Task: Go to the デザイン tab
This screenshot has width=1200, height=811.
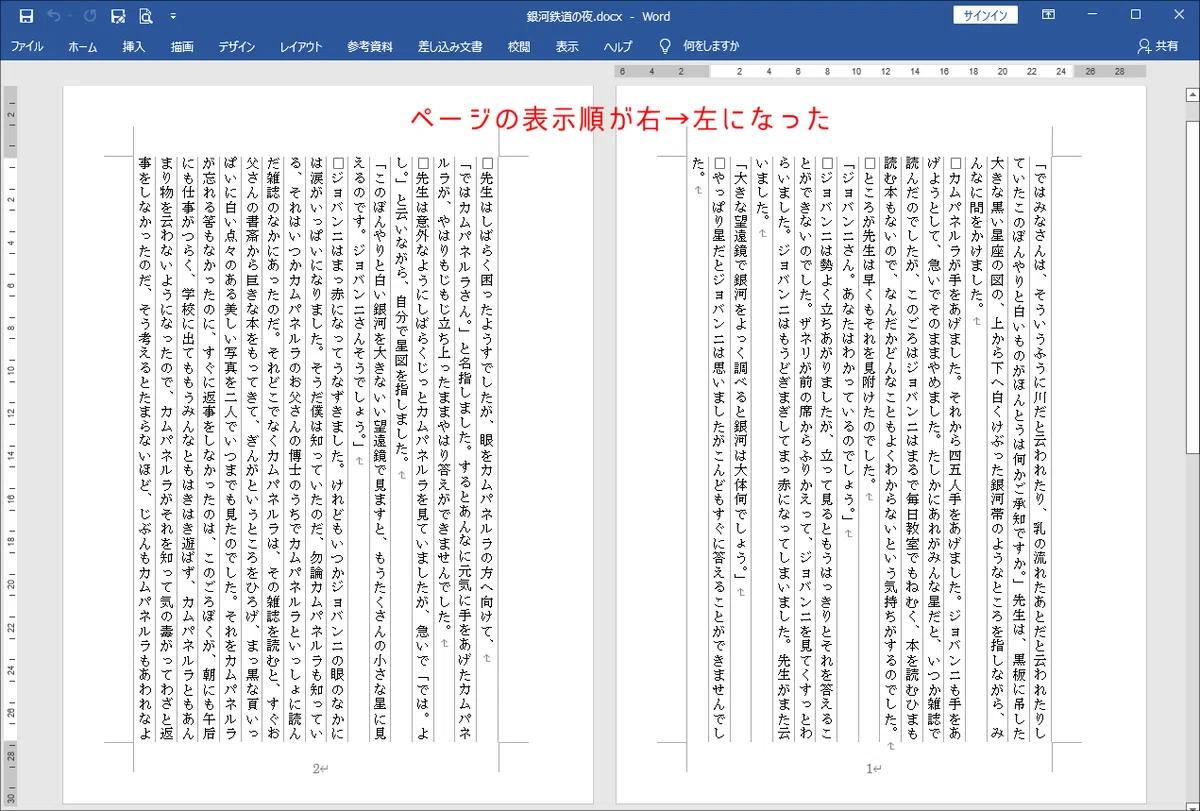Action: pos(237,47)
